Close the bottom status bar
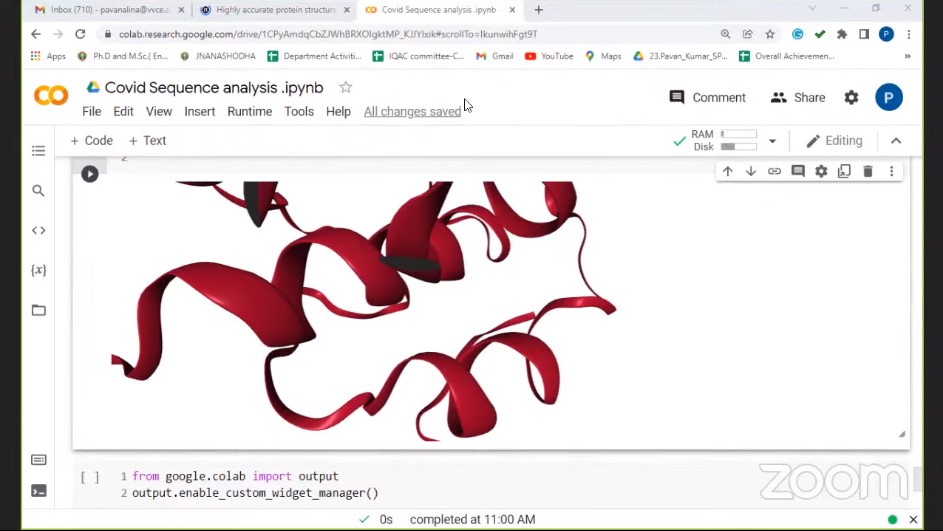The width and height of the screenshot is (943, 531). click(x=913, y=520)
